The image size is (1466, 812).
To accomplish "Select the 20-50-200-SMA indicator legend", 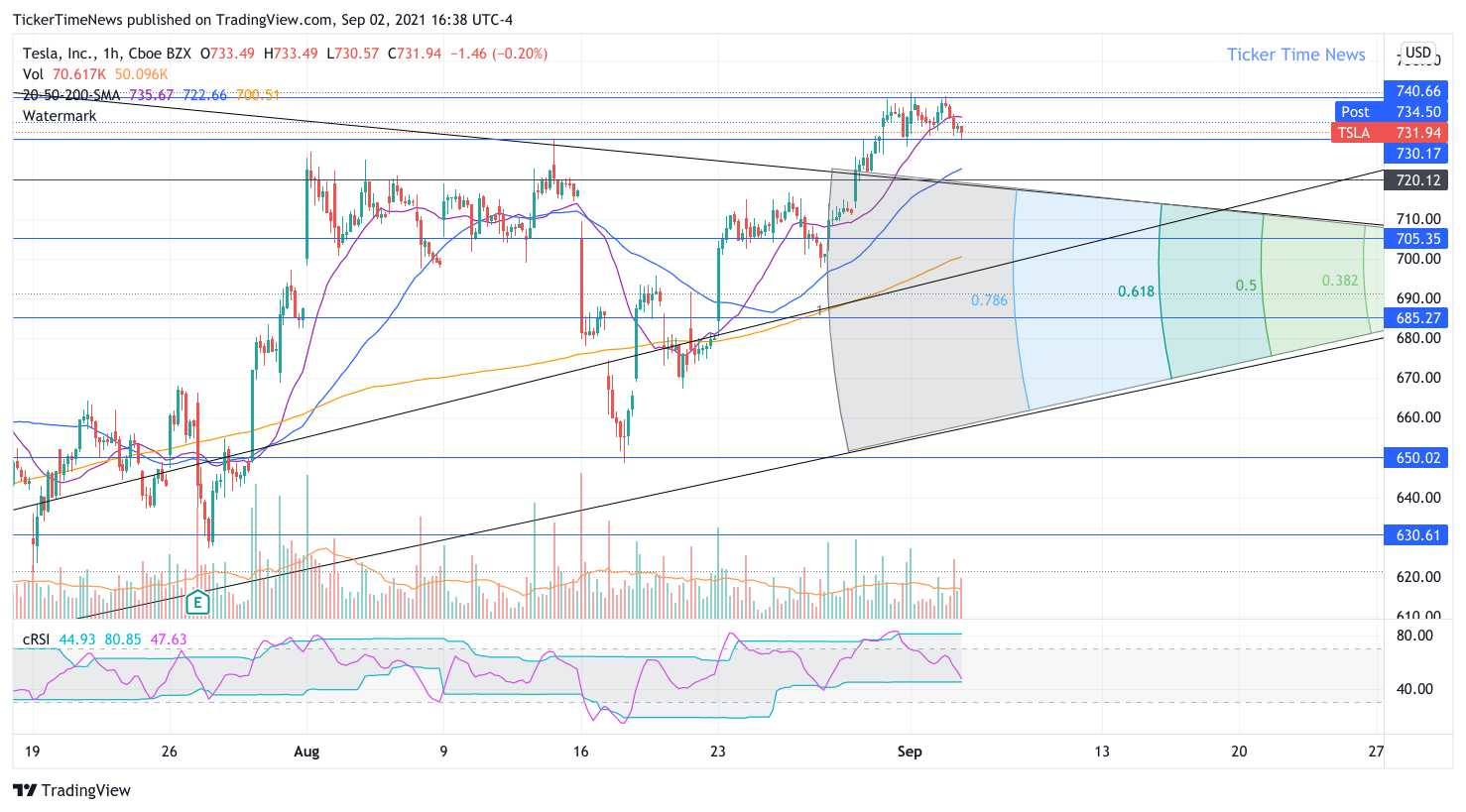I will tap(71, 95).
